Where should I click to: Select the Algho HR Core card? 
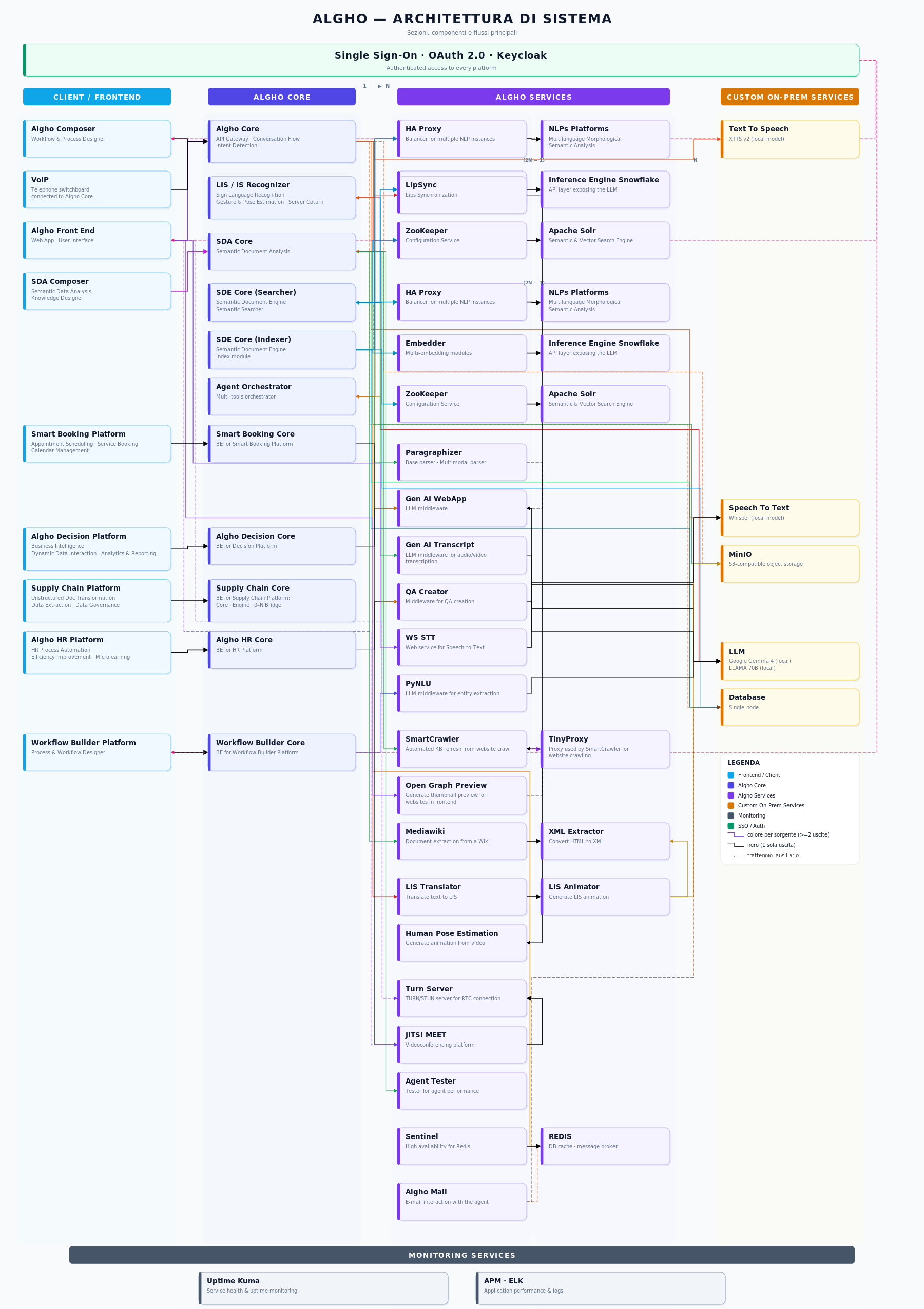(282, 650)
